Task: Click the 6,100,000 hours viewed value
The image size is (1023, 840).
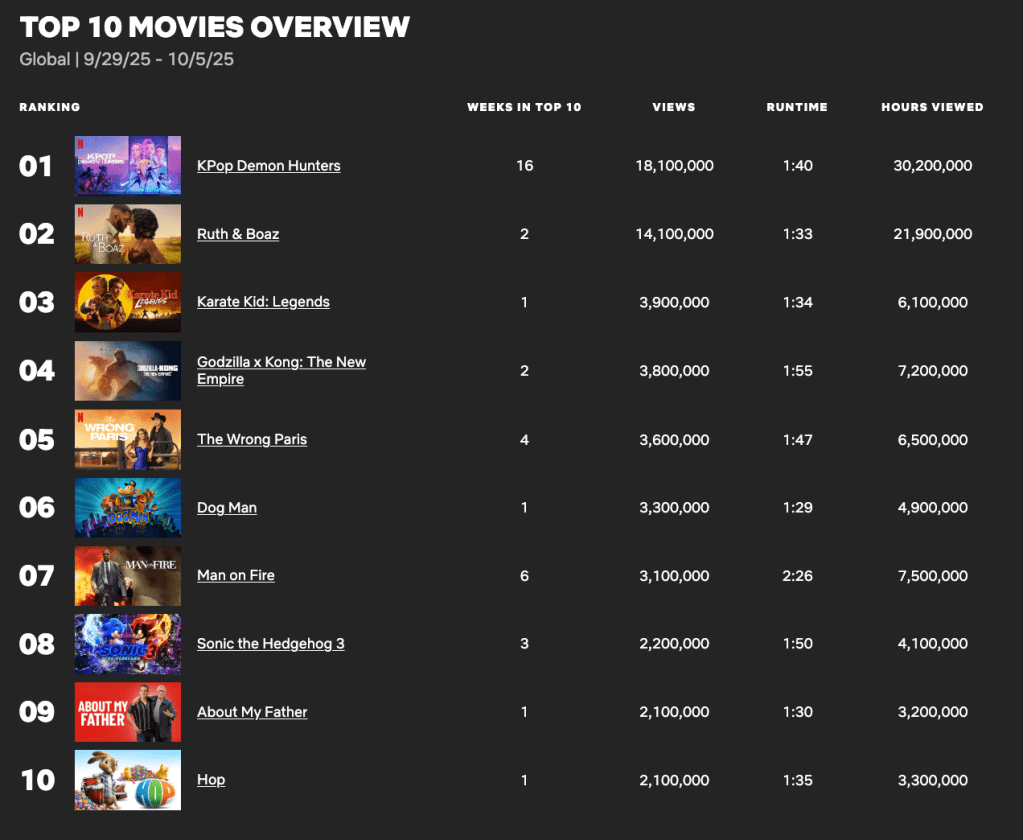Action: pyautogui.click(x=933, y=303)
